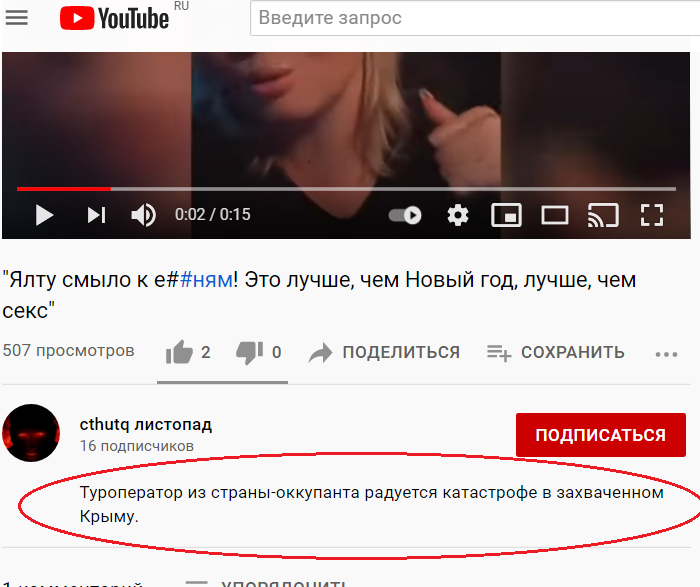Mute the video volume
Image resolution: width=700 pixels, height=587 pixels.
pos(143,215)
